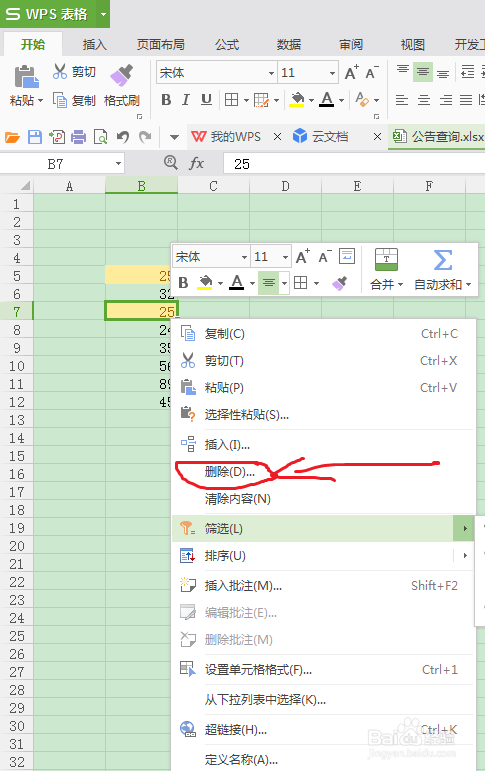
Task: Choose 设置单元格格式(F) menu item
Action: coord(324,670)
